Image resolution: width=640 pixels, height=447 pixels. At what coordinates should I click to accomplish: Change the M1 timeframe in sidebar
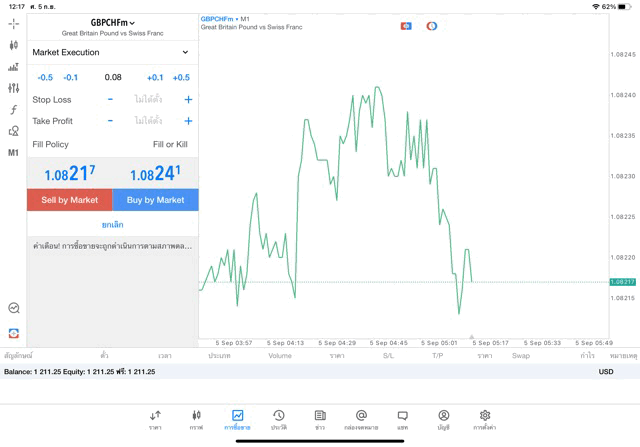[14, 153]
